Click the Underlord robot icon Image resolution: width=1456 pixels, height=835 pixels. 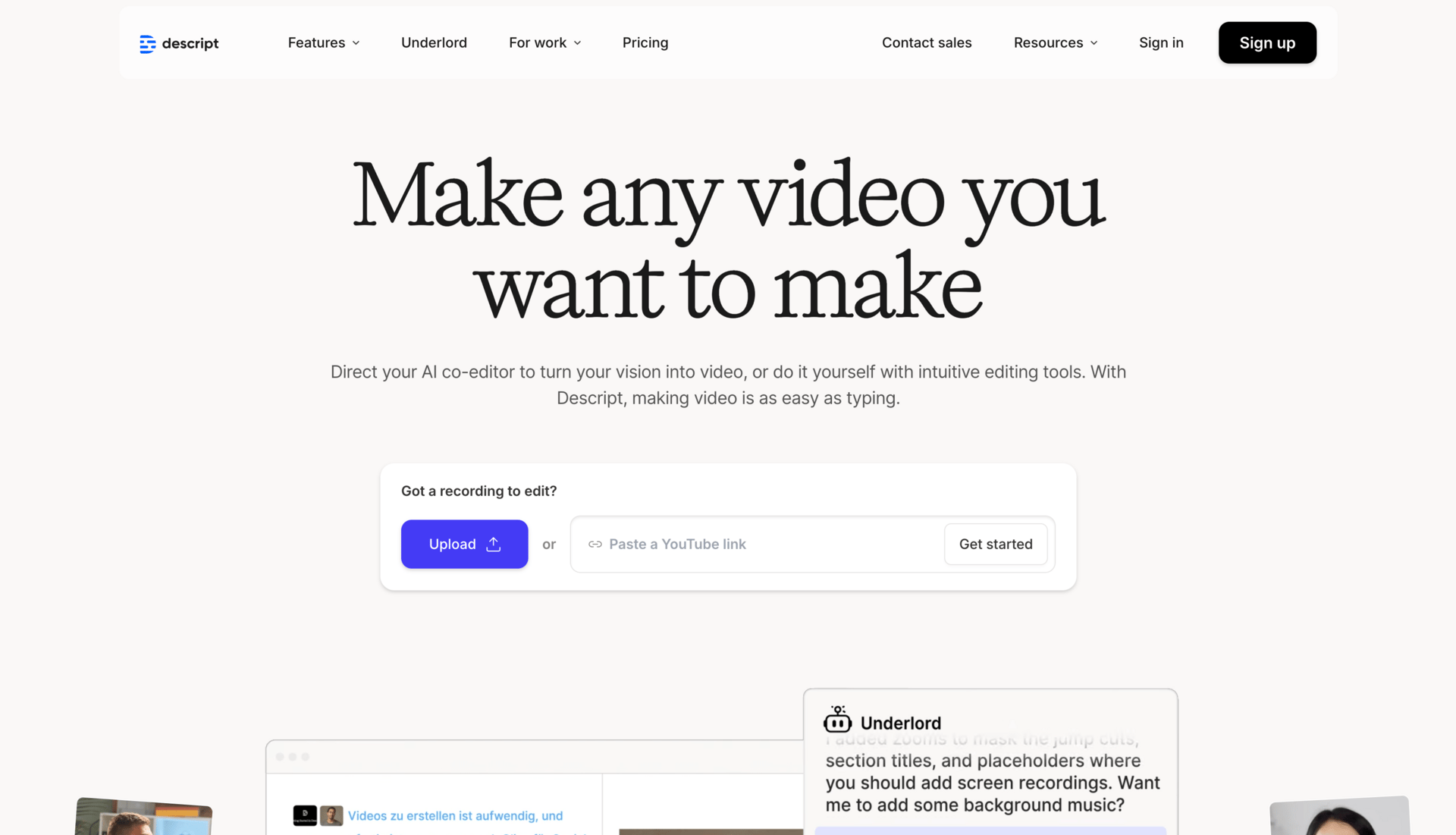click(x=837, y=720)
